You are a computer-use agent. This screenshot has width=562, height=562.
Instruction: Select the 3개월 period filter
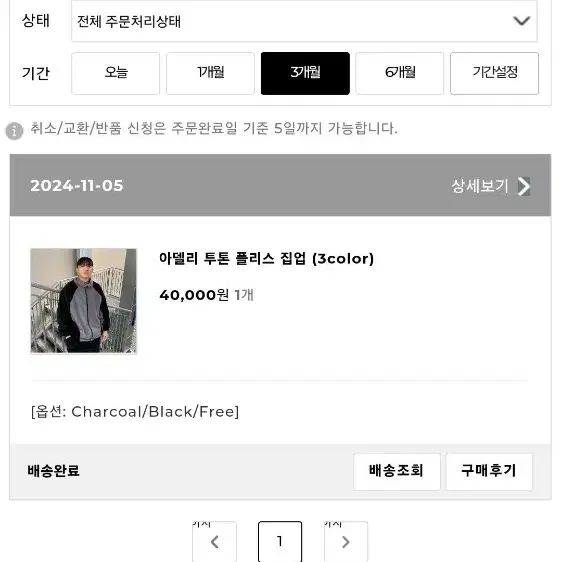point(305,73)
